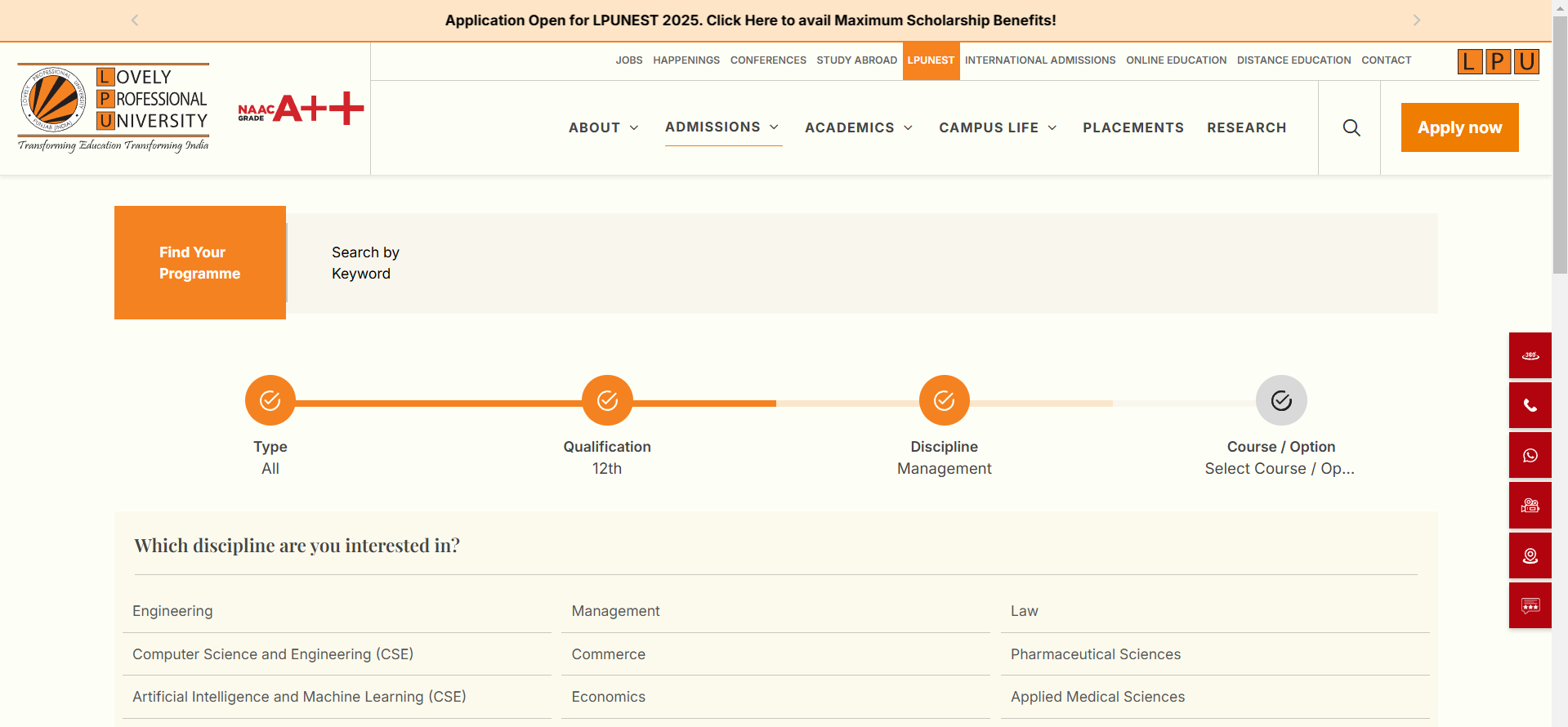Click the LPUNEST 2025 application banner text
Viewport: 1568px width, 727px height.
pyautogui.click(x=750, y=20)
